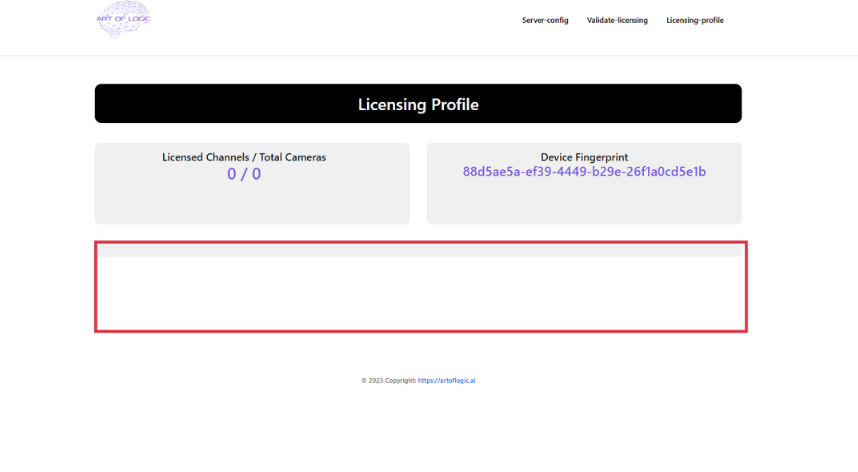Go to the Validate-licensing page
Viewport: 858px width, 472px height.
[617, 20]
